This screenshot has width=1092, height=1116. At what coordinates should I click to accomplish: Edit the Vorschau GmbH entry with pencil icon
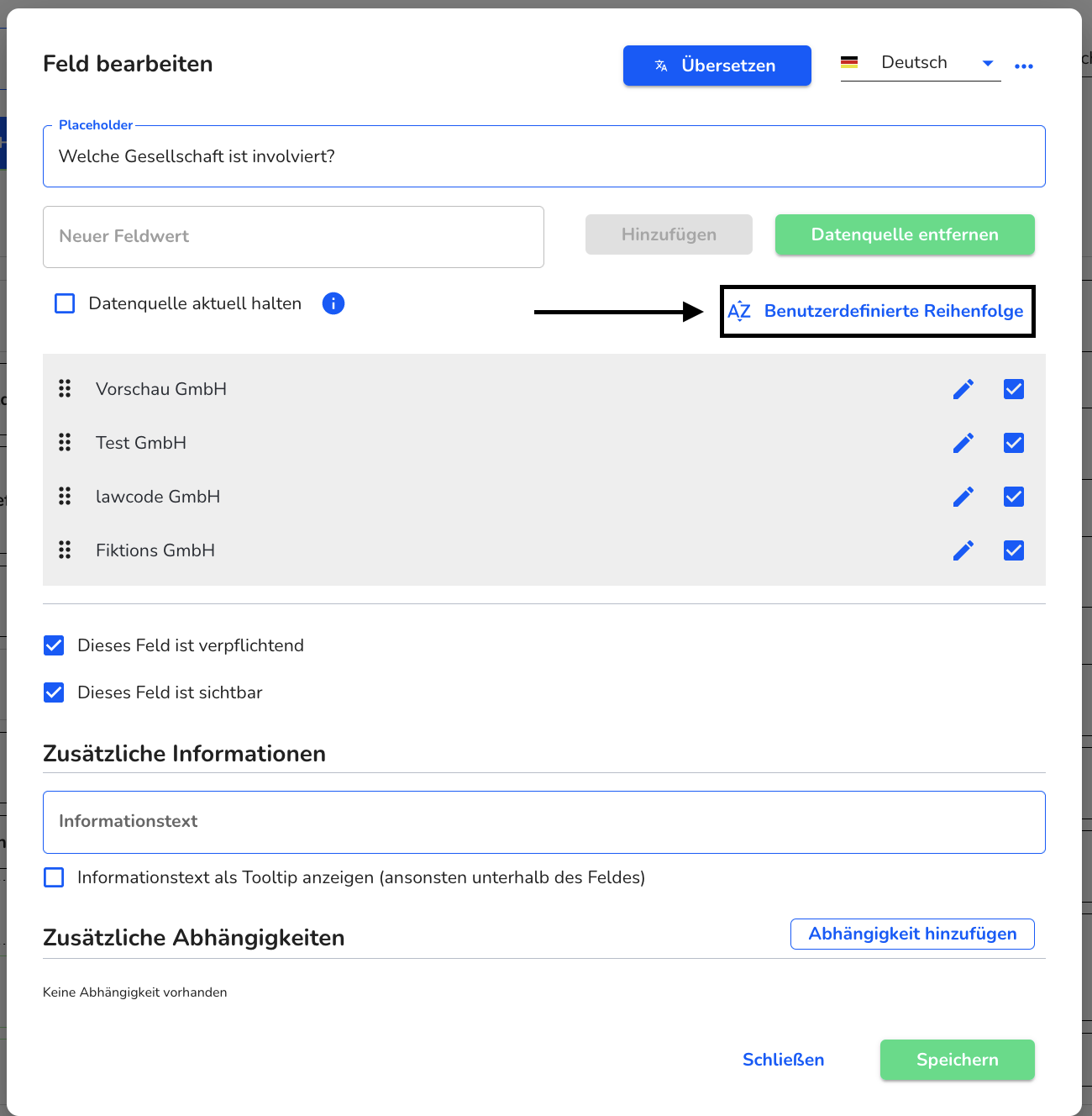[963, 389]
